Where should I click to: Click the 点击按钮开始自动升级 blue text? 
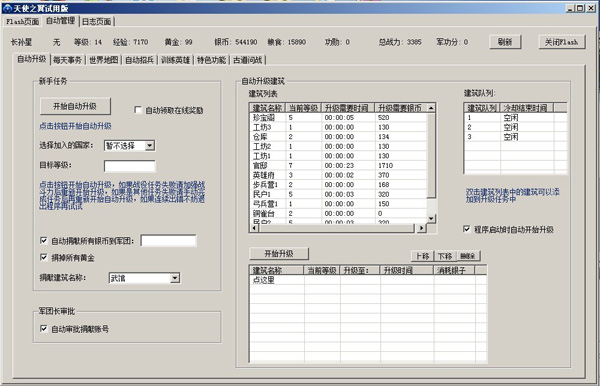(75, 126)
